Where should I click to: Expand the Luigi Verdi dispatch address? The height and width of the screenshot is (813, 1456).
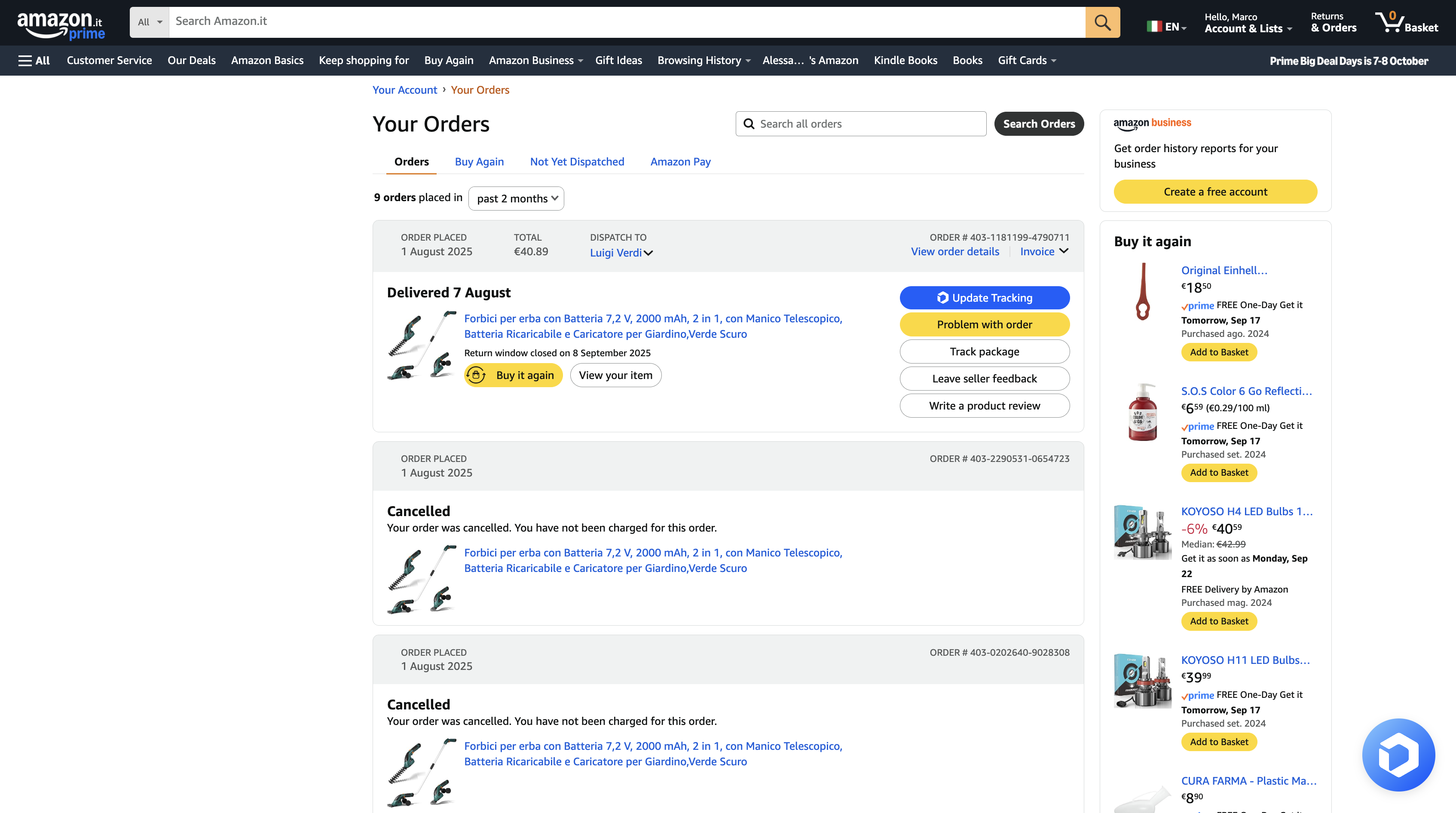click(x=621, y=253)
